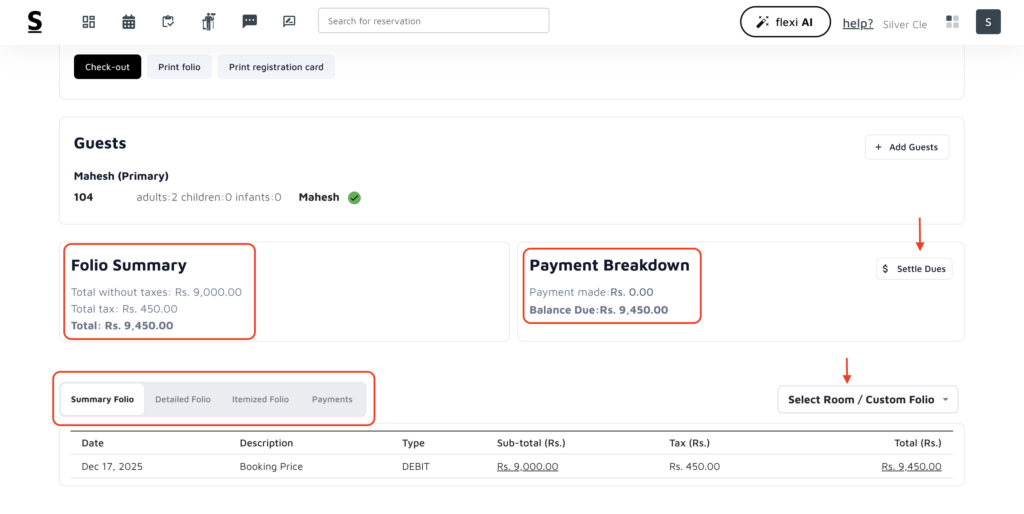This screenshot has height=514, width=1024.
Task: Focus the Search for reservation field
Action: 433,21
